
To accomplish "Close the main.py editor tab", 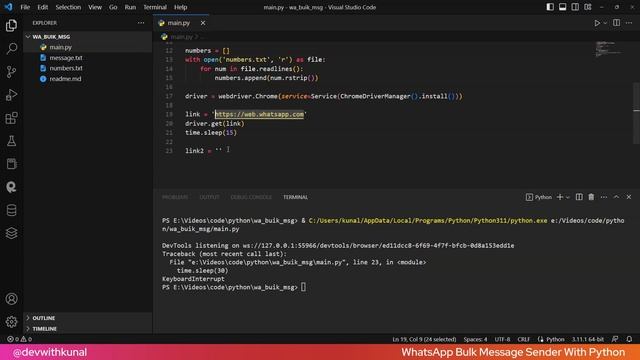I will (203, 23).
